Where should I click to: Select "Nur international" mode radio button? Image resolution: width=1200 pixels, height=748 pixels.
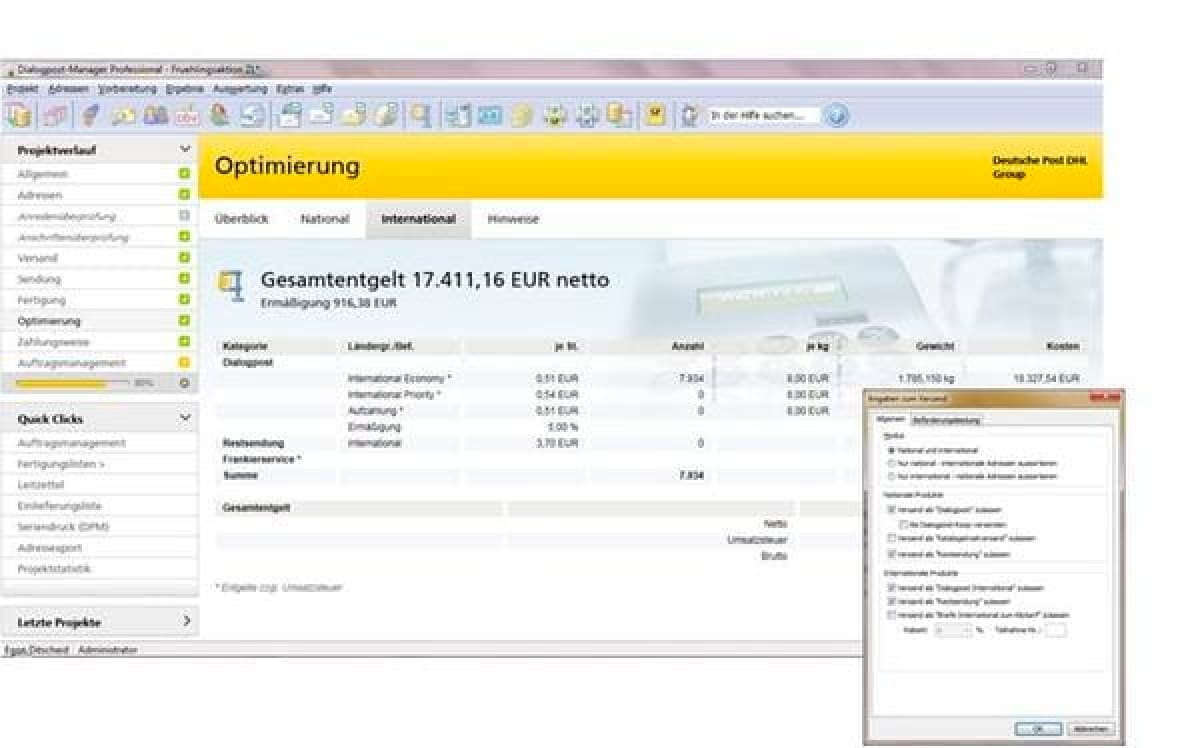pos(891,477)
